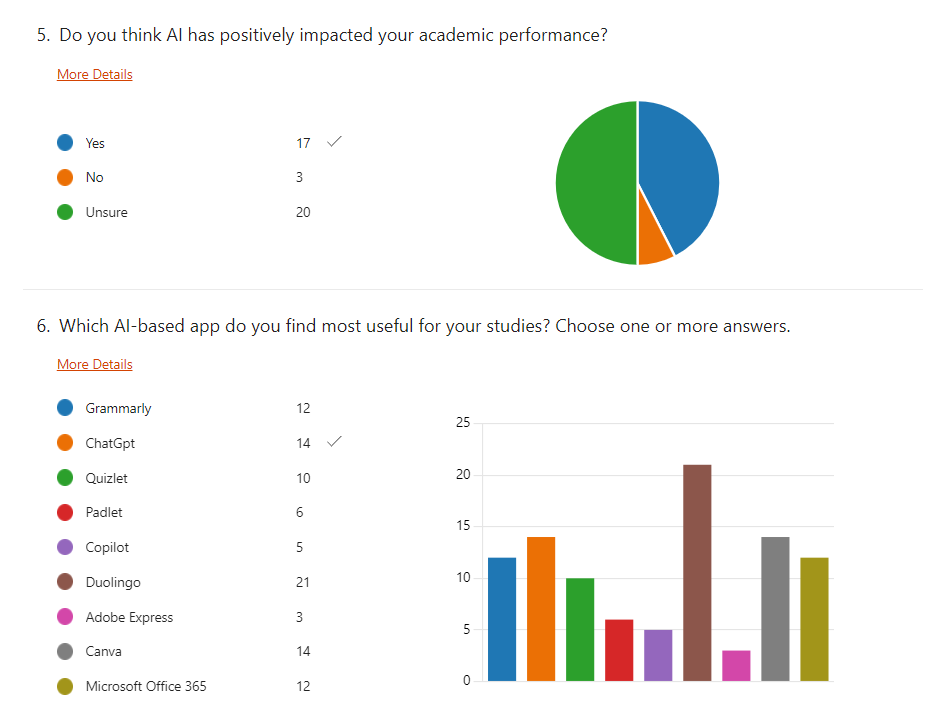Select the small orange No pie slice

coord(656,247)
